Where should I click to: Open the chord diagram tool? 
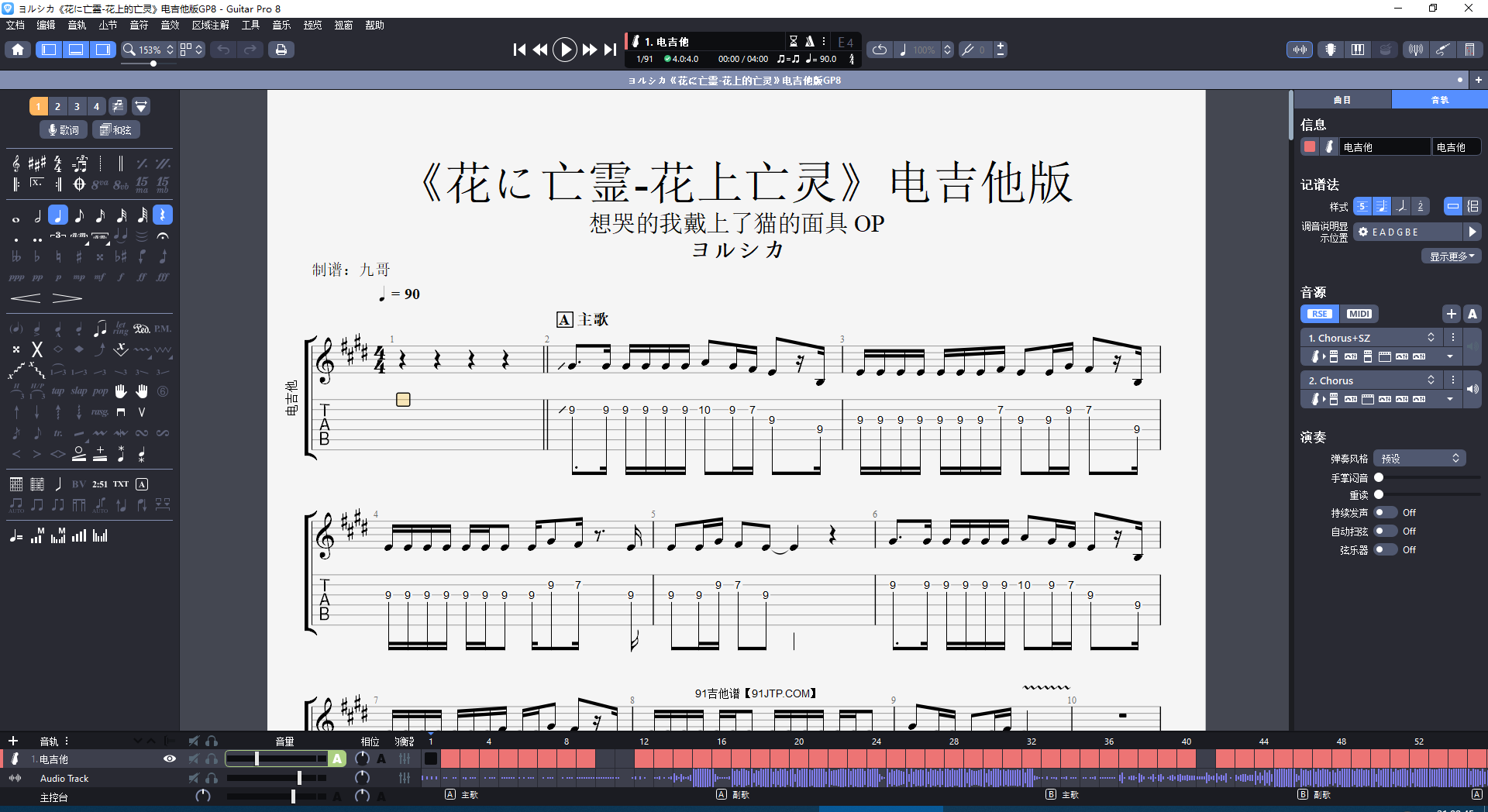(16, 484)
